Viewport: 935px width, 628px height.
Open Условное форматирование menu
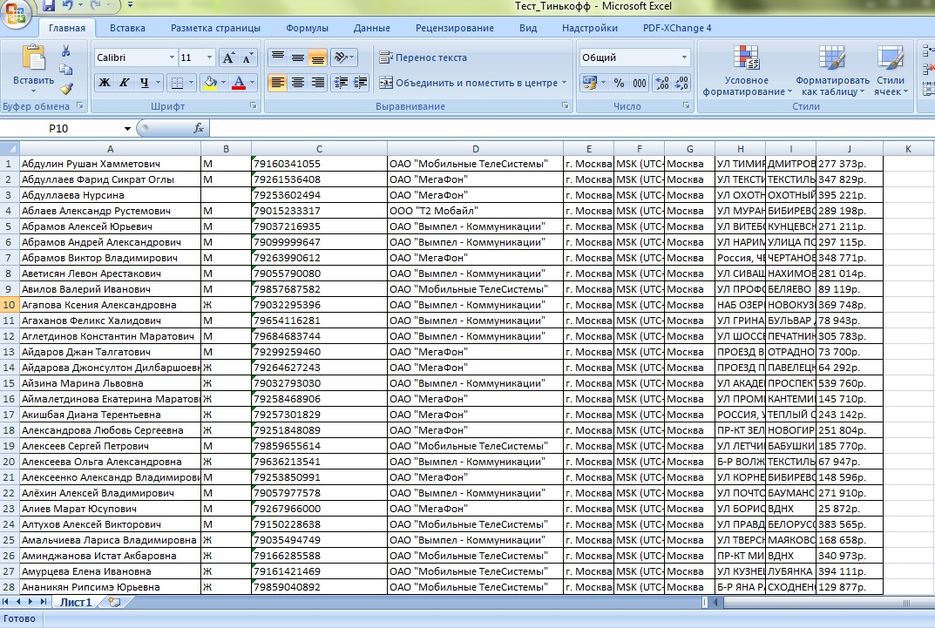(x=747, y=70)
